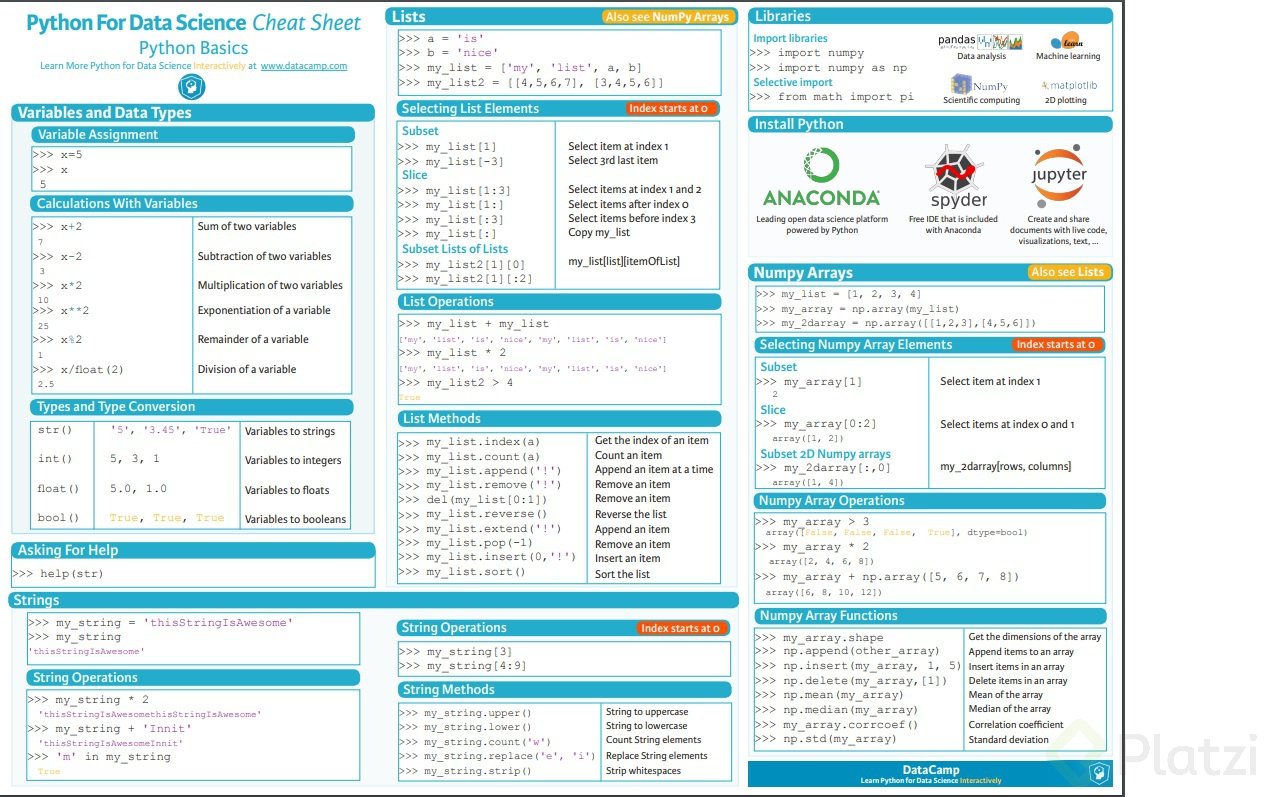Select the 'String Methods' header

[565, 690]
